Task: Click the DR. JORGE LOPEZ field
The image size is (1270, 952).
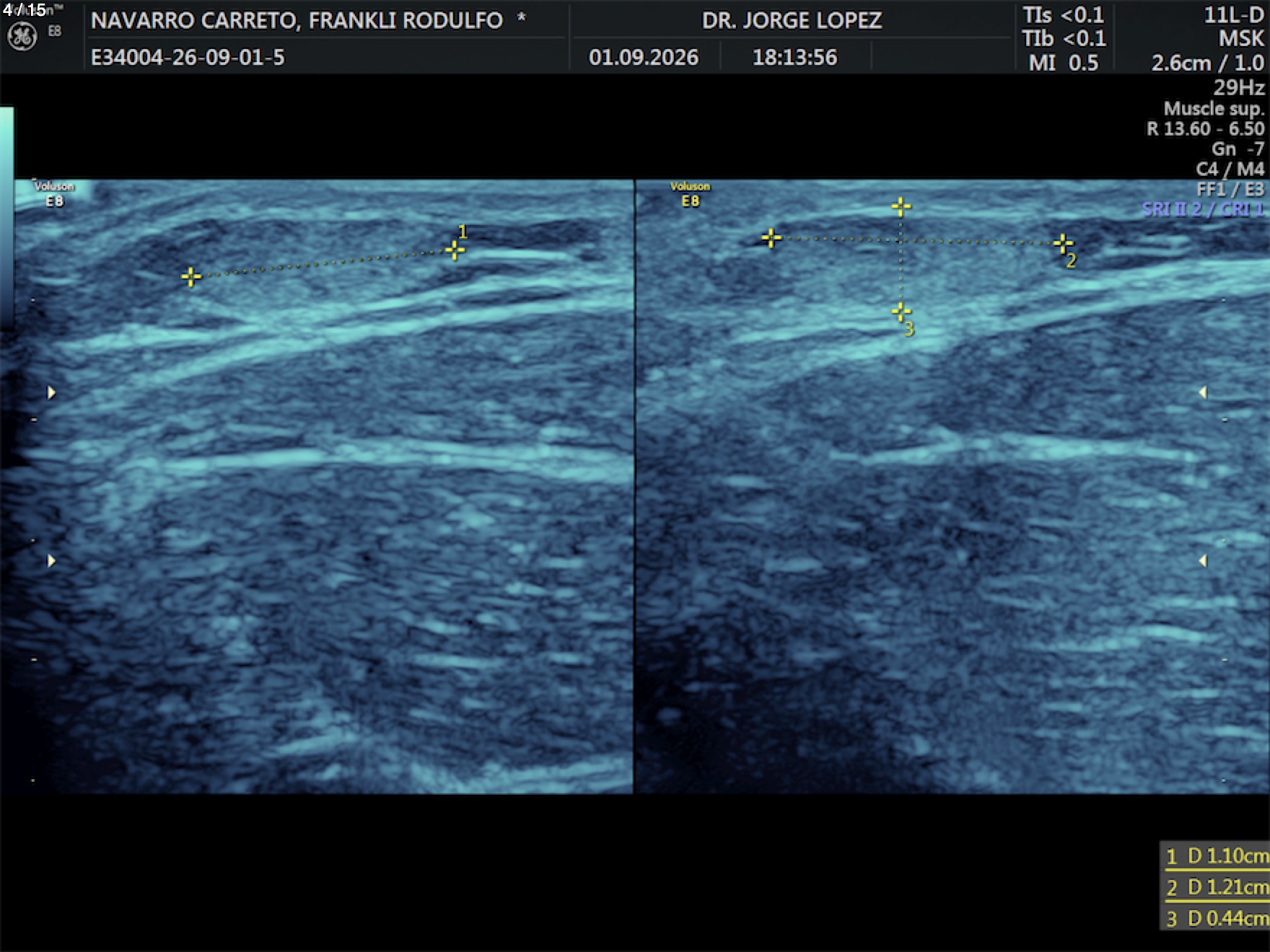Action: (792, 20)
